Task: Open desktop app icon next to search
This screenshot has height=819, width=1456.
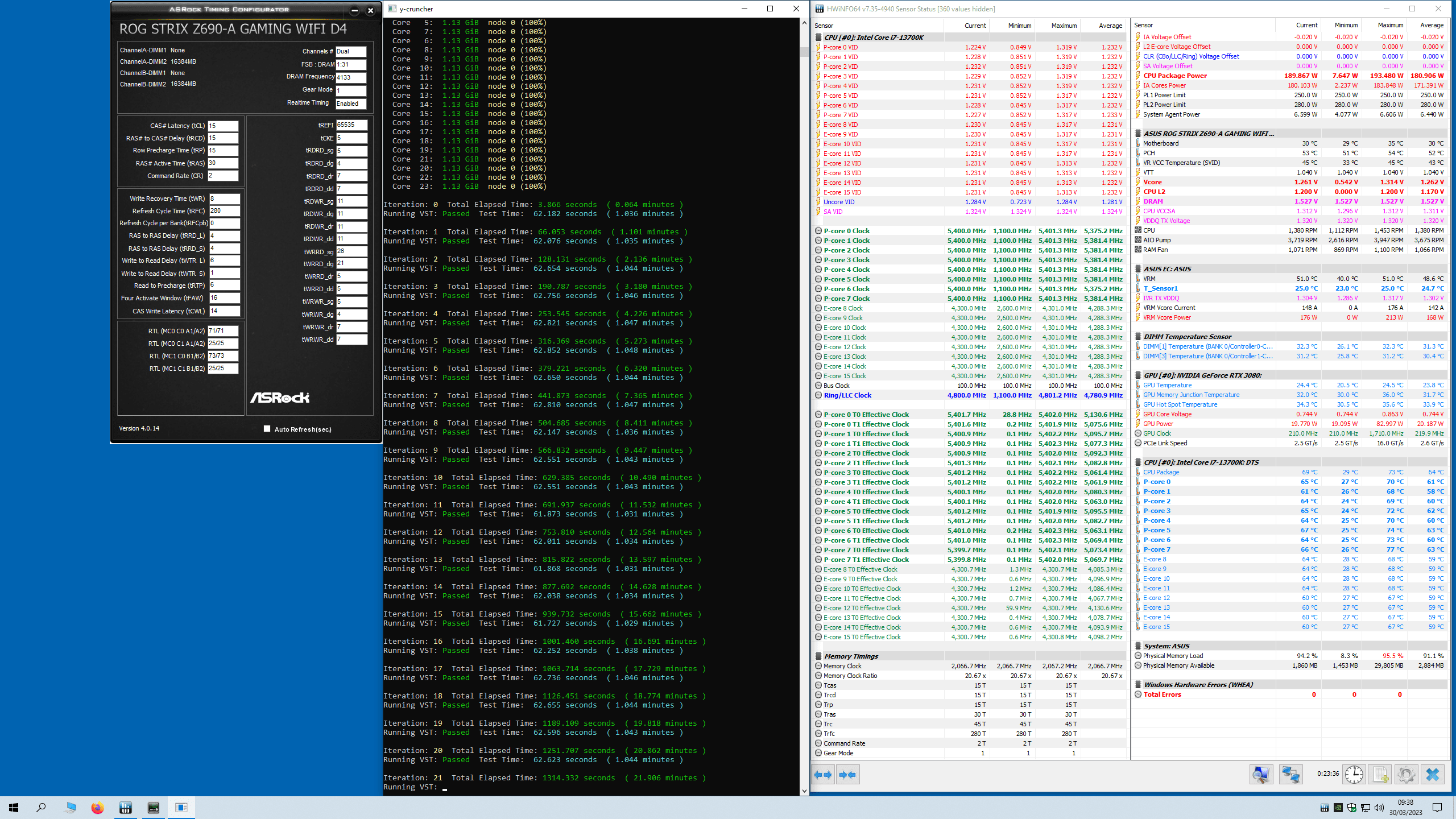Action: point(70,807)
